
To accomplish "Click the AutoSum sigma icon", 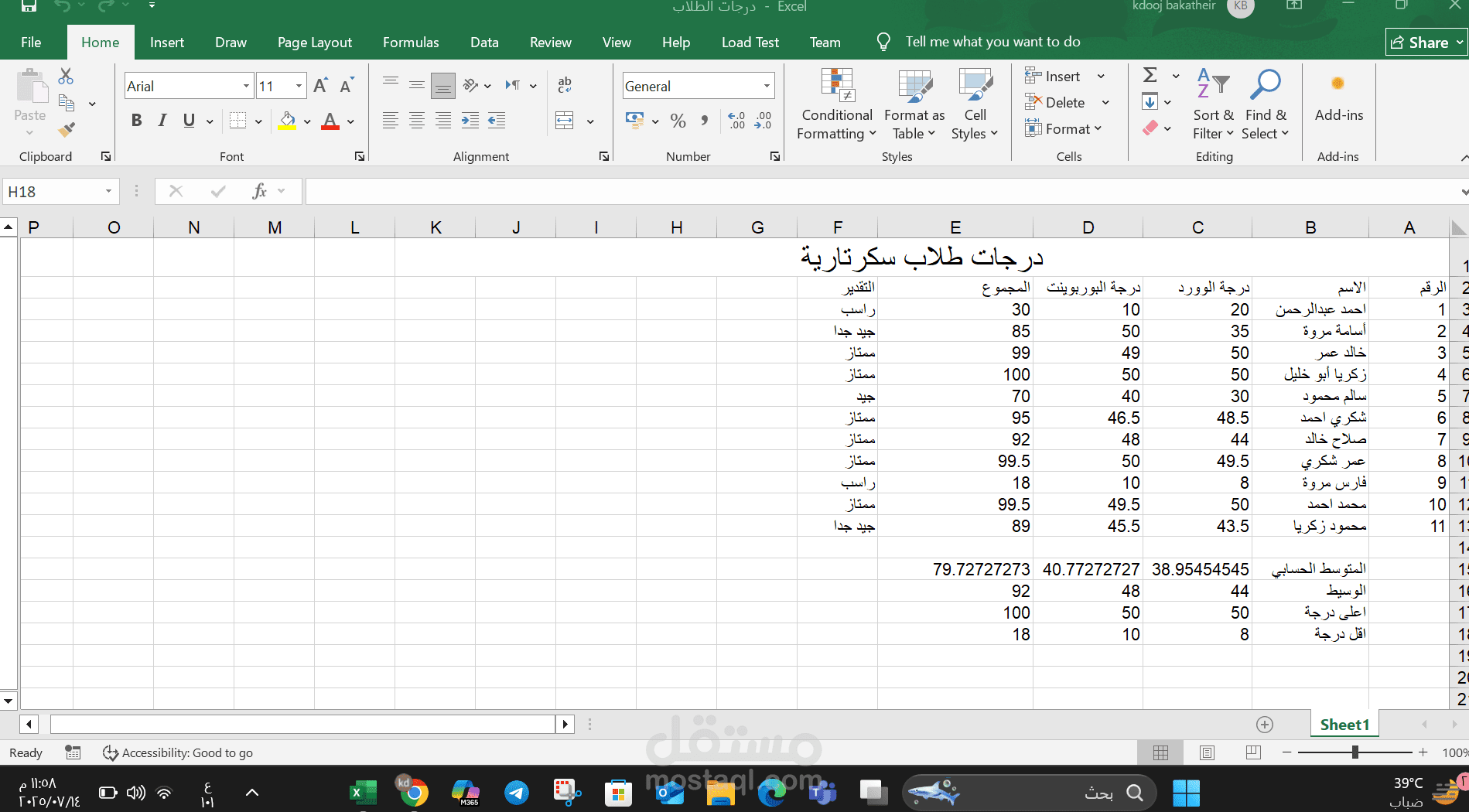I will [1150, 75].
